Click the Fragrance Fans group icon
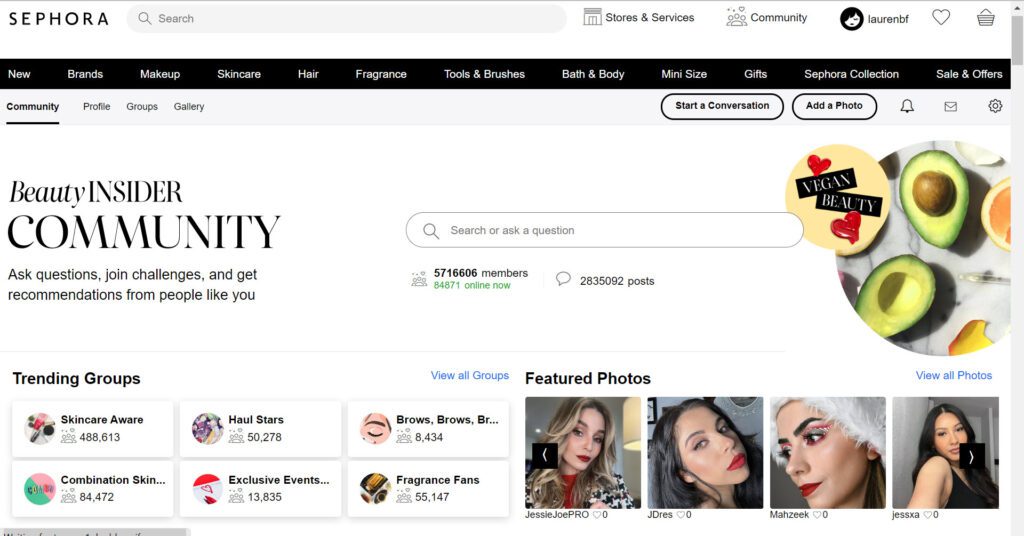Viewport: 1024px width, 536px height. tap(376, 489)
